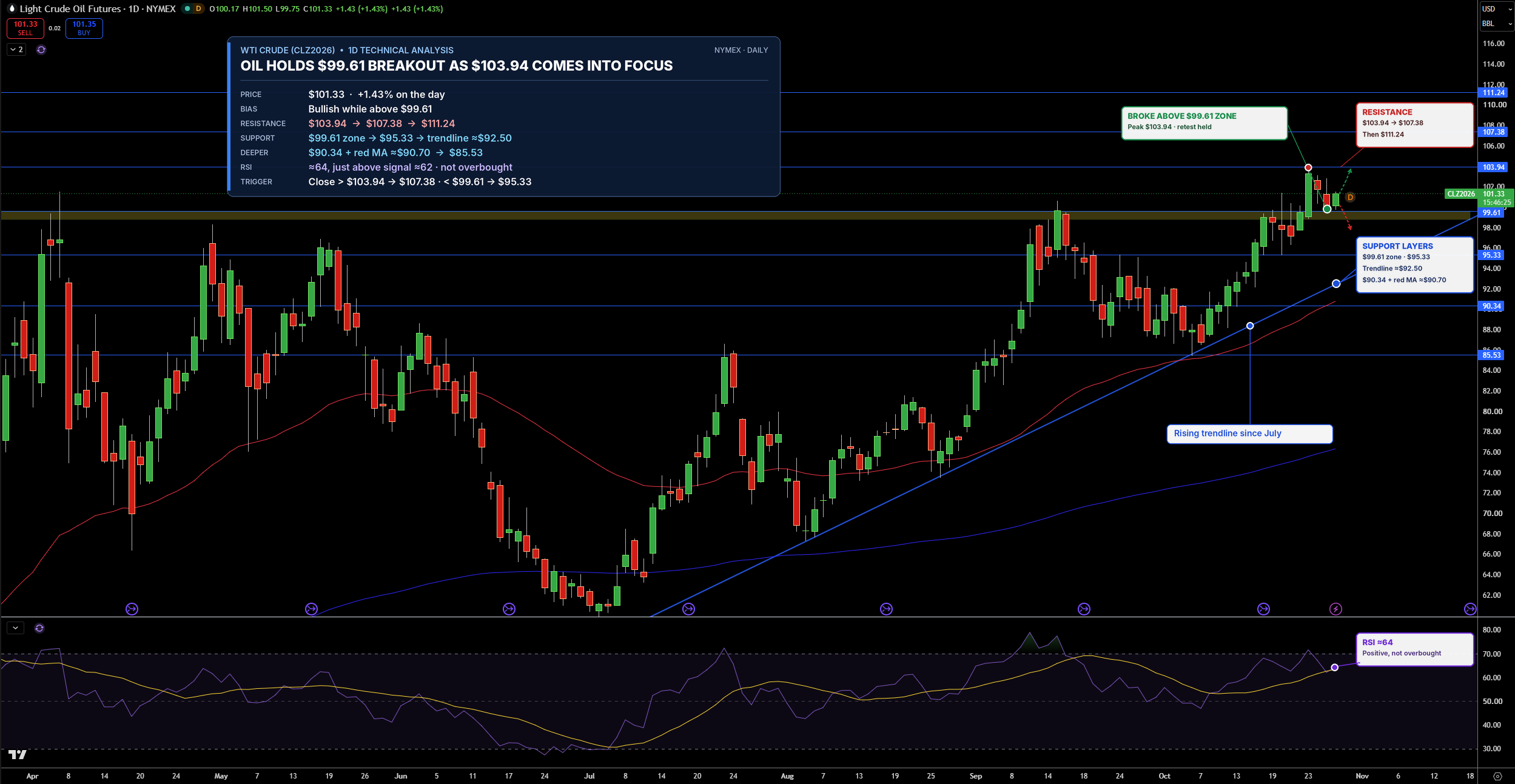Click the green market status dot
1515x784 pixels.
187,8
